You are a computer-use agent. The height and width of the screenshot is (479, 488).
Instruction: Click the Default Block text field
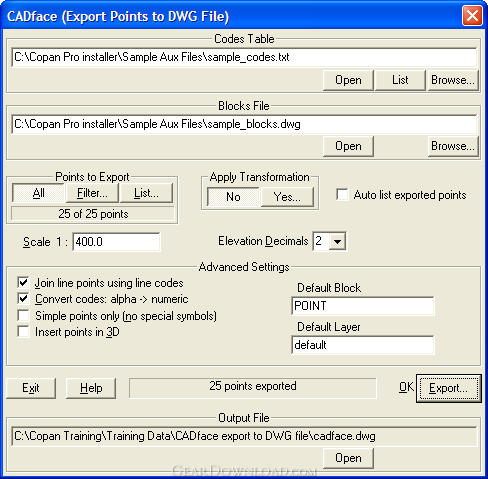[363, 306]
